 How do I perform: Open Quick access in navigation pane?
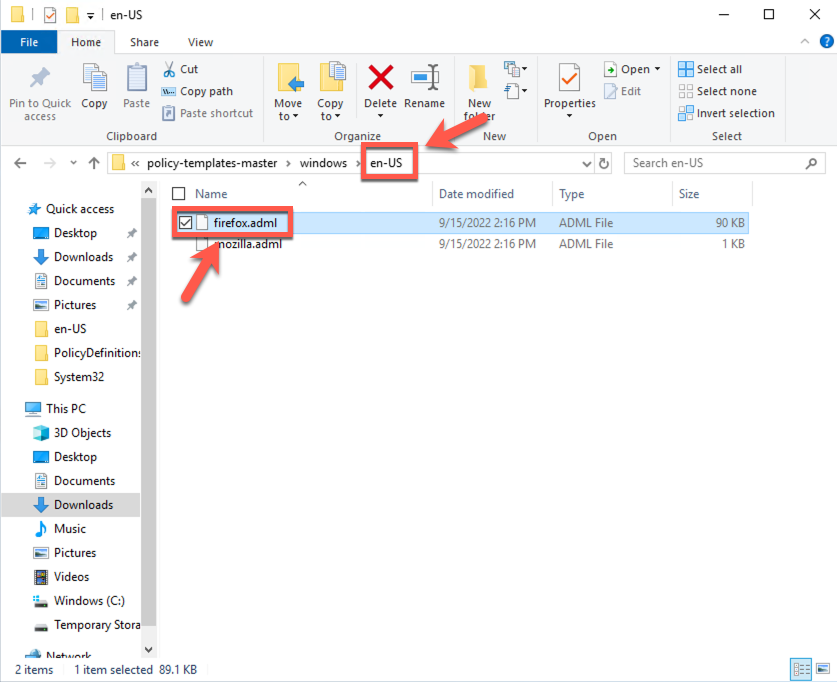[x=80, y=209]
